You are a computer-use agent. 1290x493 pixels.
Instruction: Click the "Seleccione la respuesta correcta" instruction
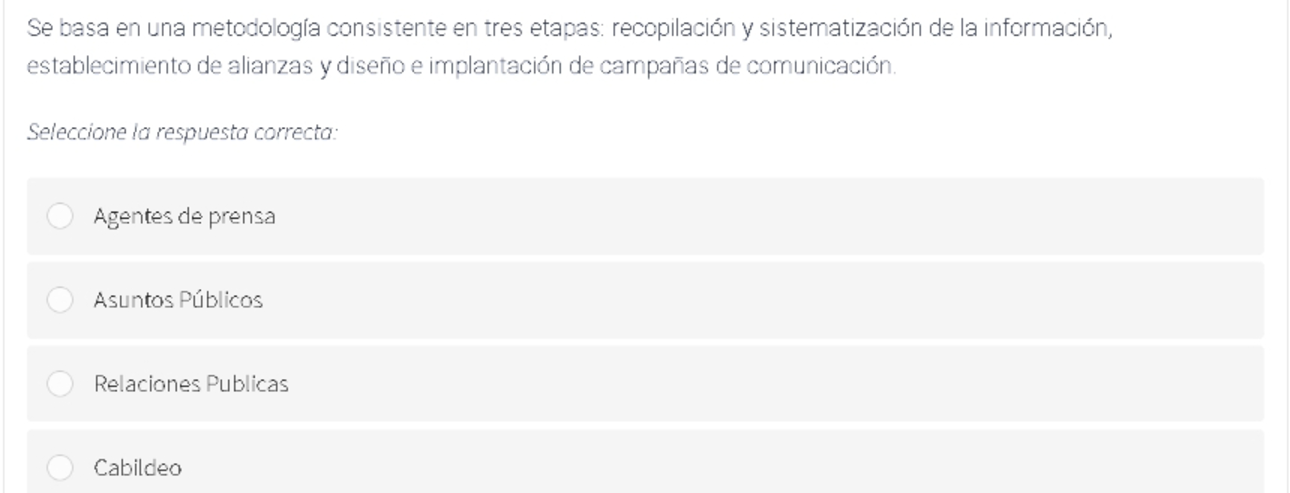click(182, 133)
